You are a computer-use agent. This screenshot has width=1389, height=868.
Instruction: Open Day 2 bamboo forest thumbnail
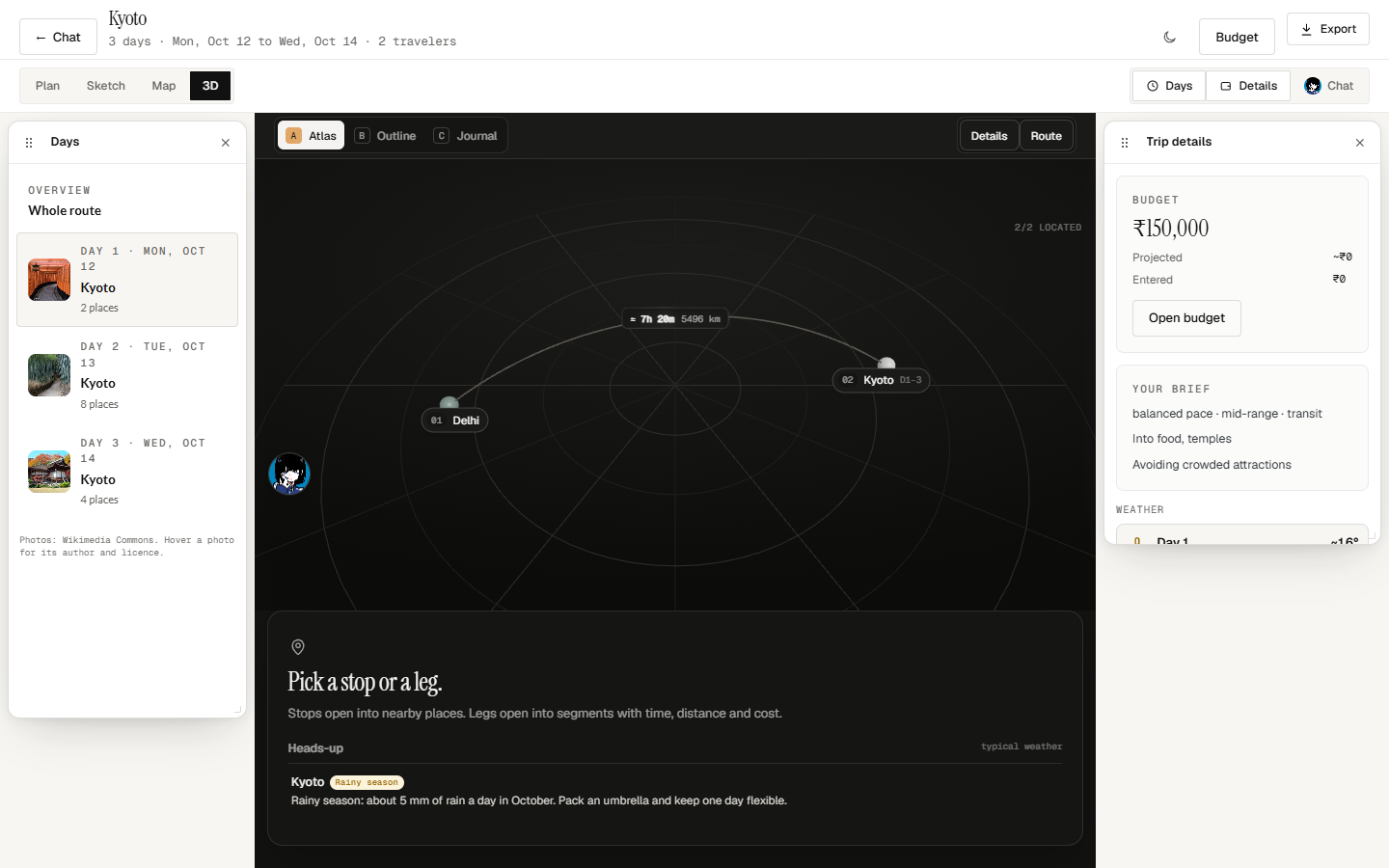[x=49, y=375]
